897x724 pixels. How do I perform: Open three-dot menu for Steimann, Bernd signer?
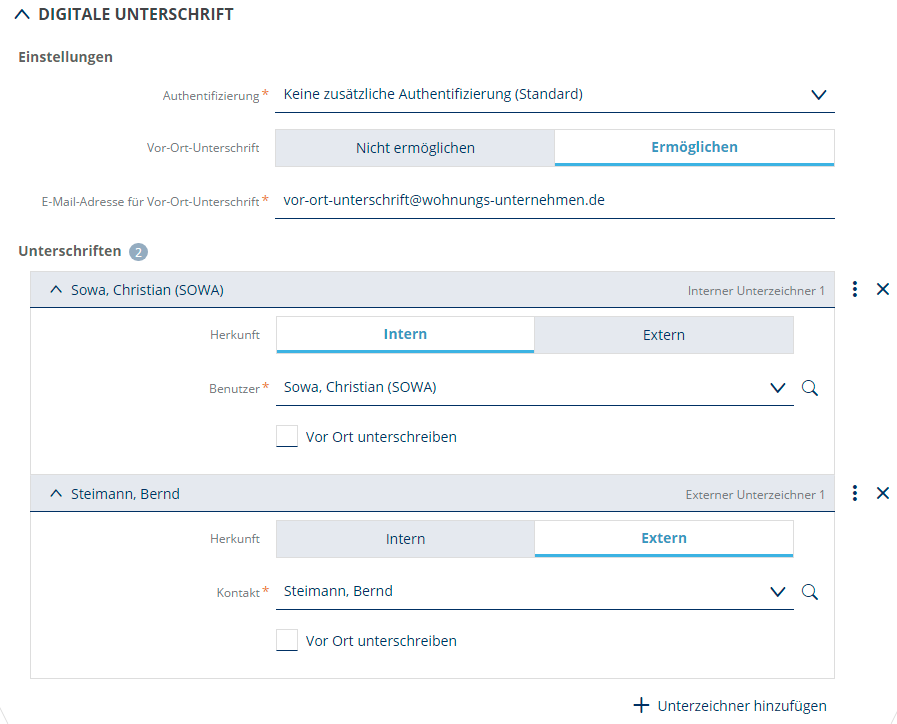tap(855, 493)
